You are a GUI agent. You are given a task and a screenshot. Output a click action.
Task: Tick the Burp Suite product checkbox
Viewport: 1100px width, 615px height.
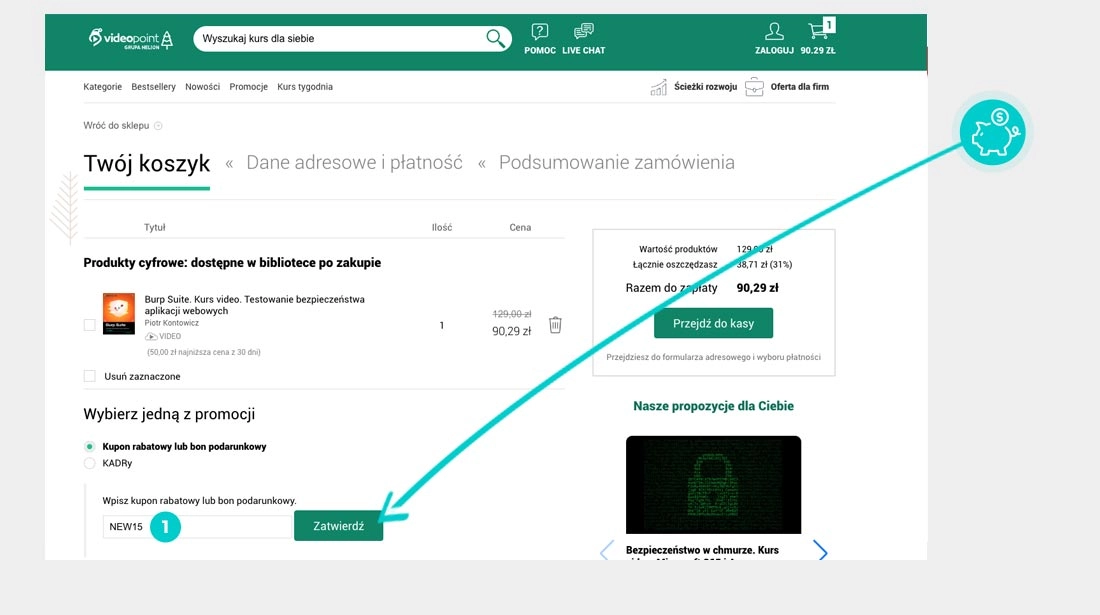(90, 325)
